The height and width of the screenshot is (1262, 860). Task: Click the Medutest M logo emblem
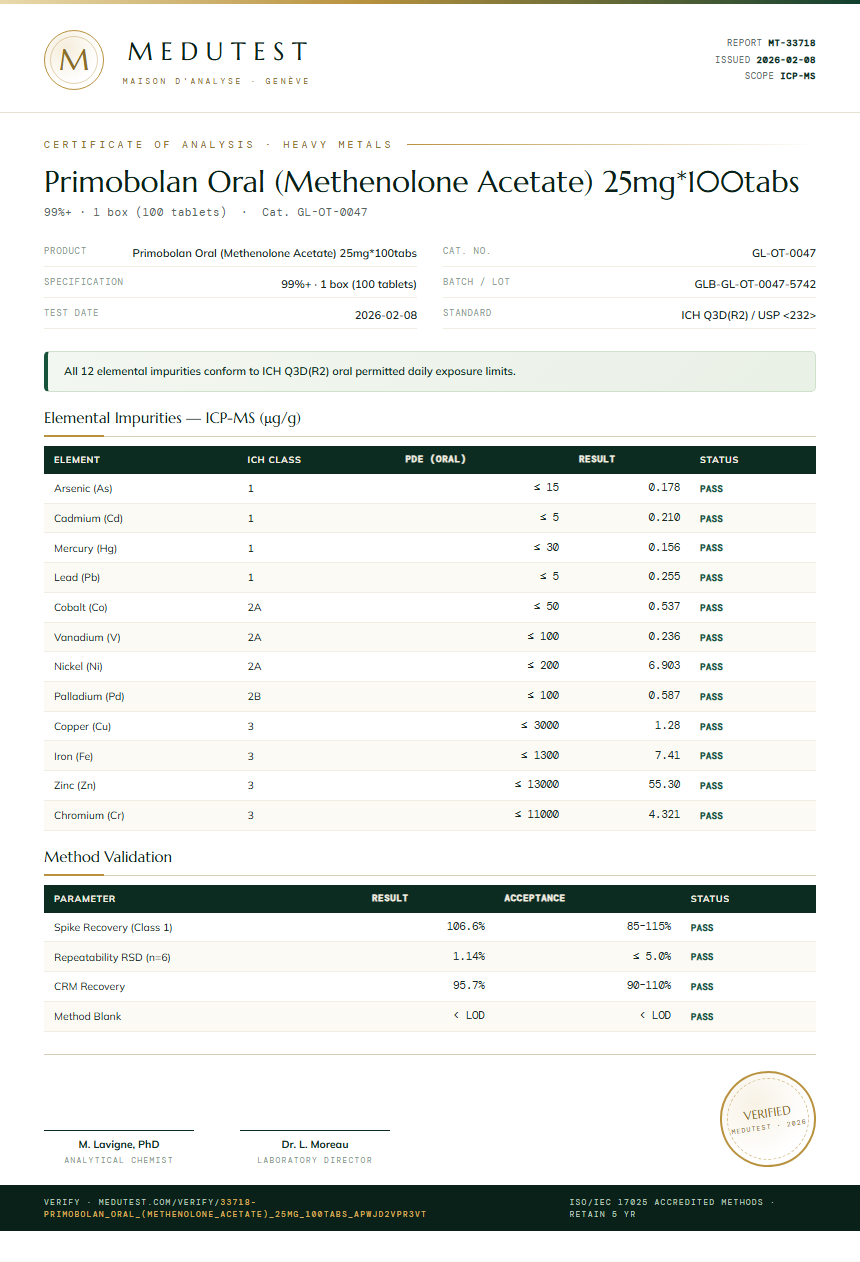(x=74, y=60)
